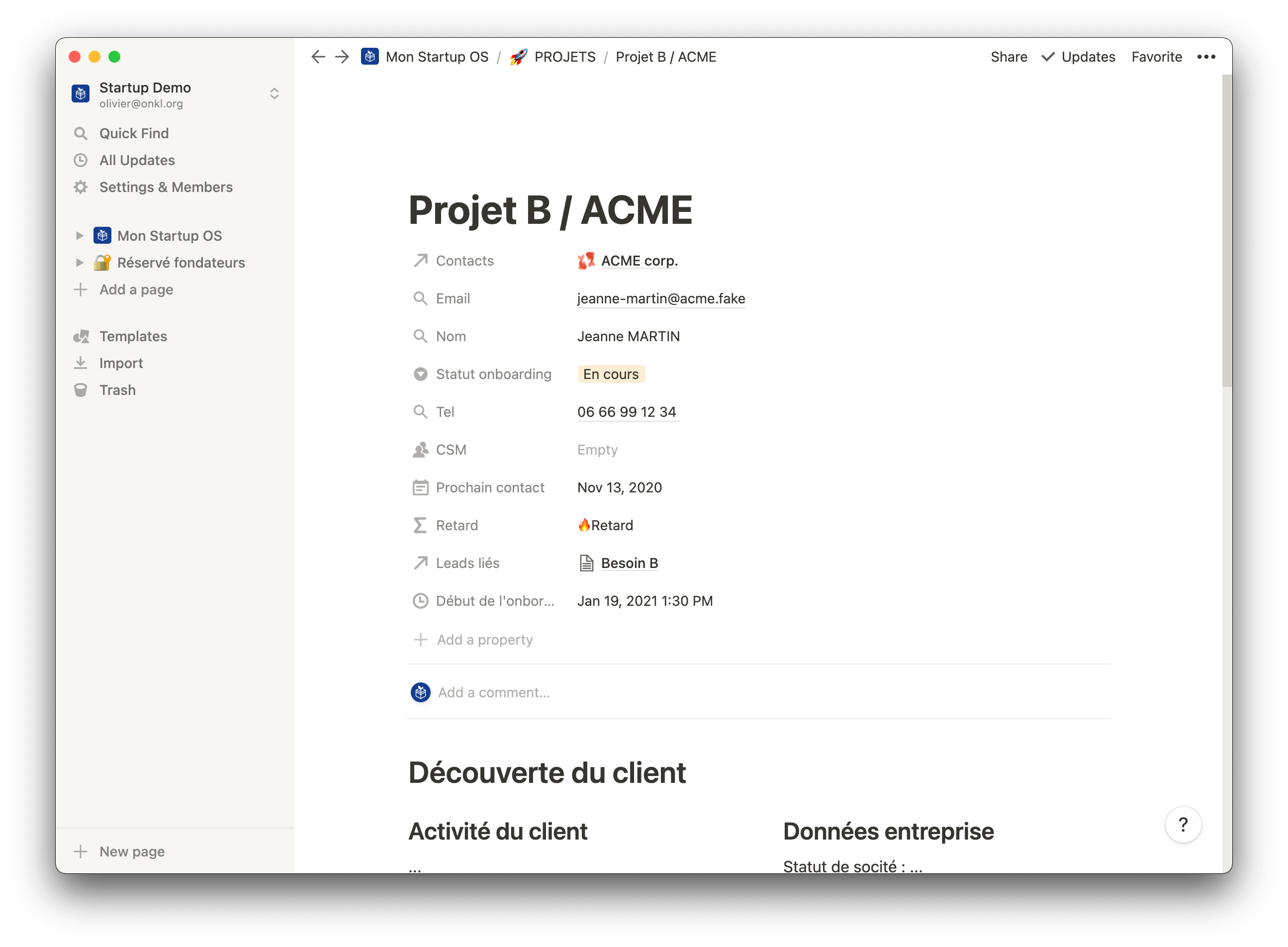
Task: Click the help question mark button
Action: click(1183, 824)
